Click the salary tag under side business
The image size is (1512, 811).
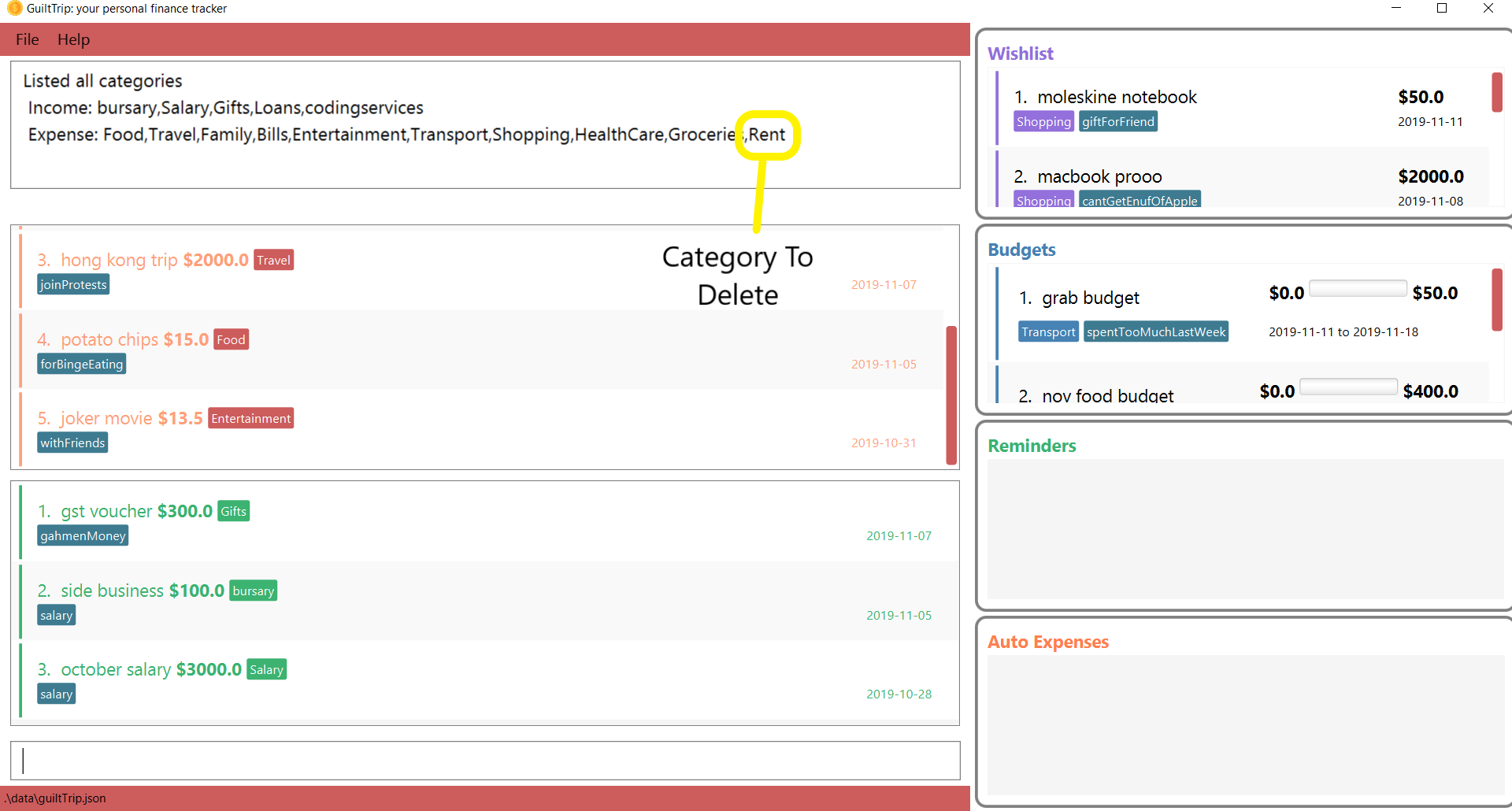click(x=56, y=615)
